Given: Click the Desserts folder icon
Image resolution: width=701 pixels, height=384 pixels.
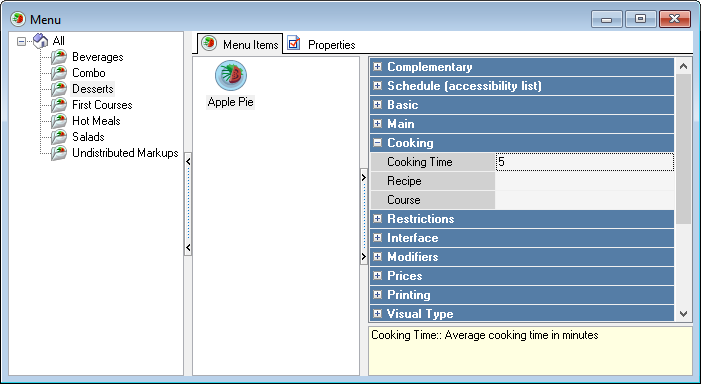Looking at the screenshot, I should [59, 89].
